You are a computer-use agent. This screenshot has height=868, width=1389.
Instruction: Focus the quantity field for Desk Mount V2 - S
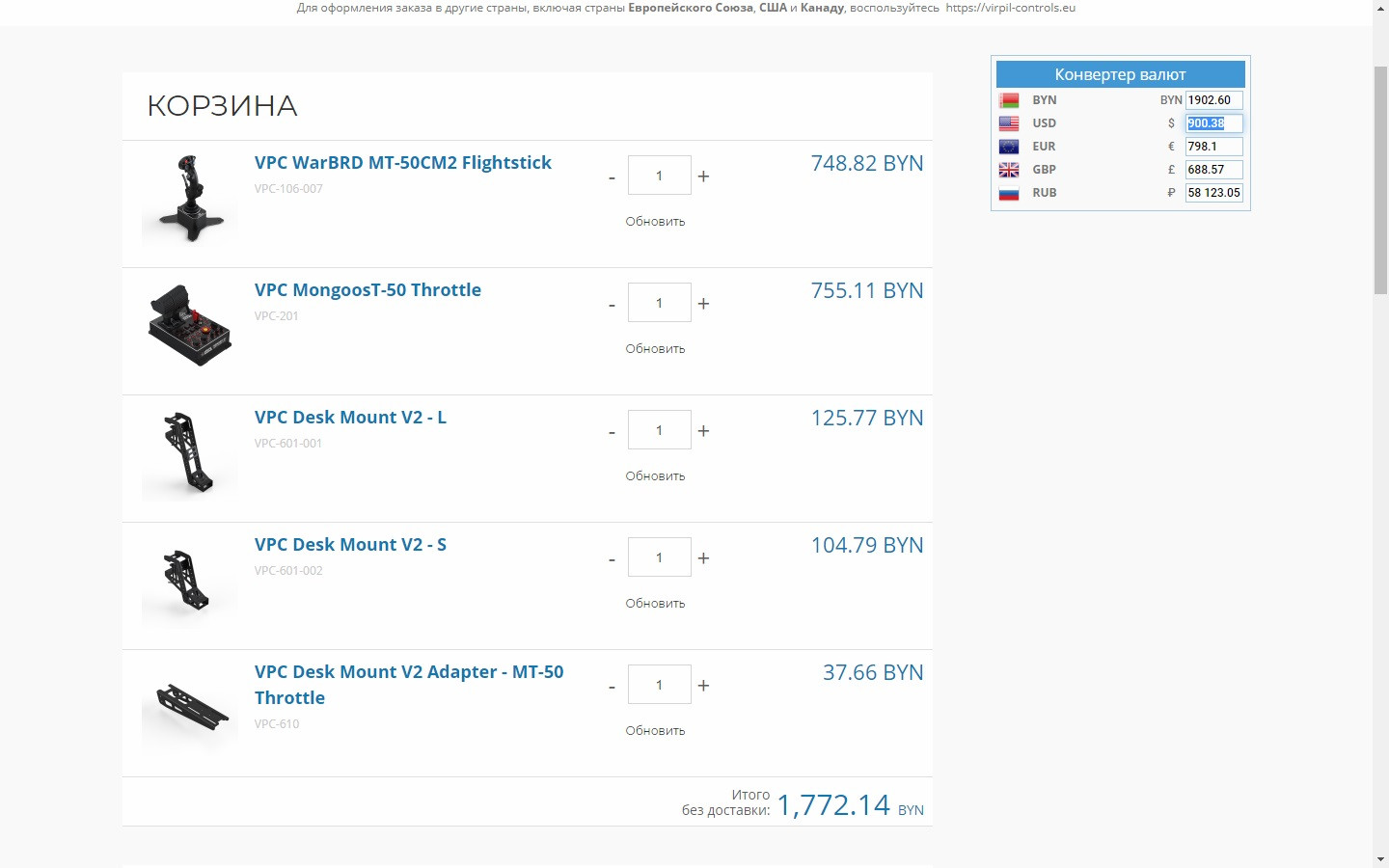point(660,557)
